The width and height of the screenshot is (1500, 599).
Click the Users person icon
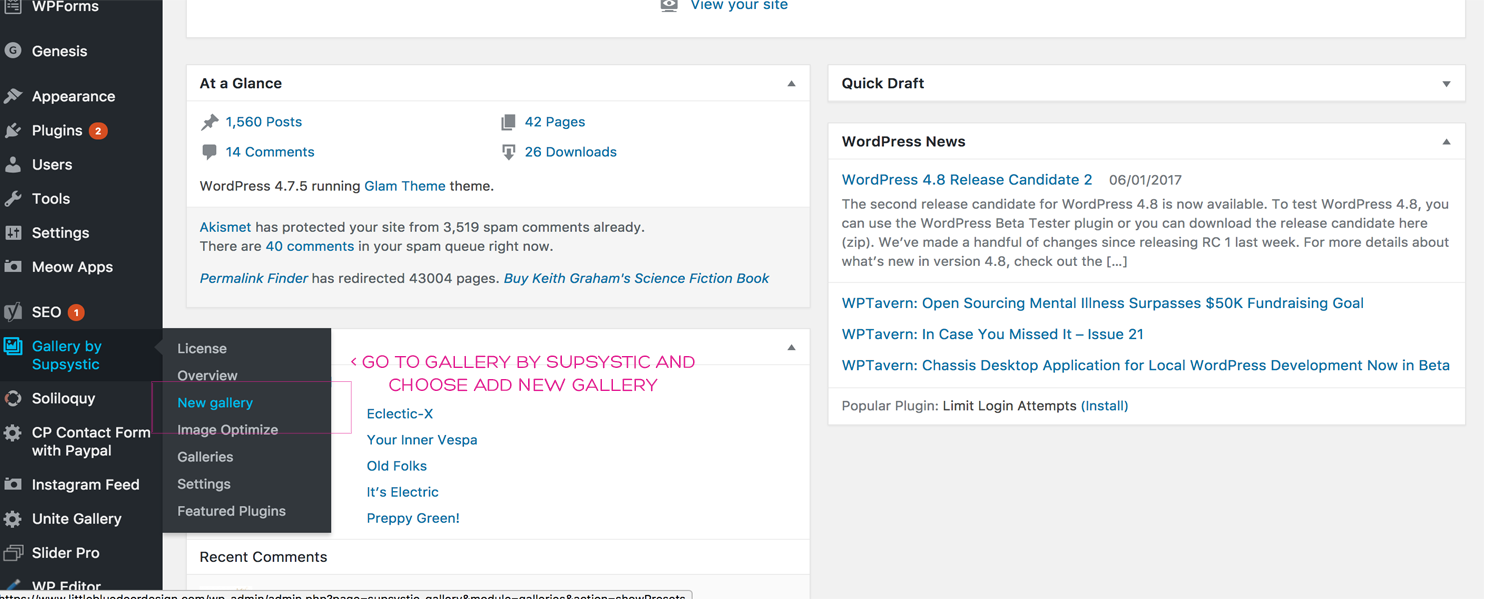(x=13, y=164)
